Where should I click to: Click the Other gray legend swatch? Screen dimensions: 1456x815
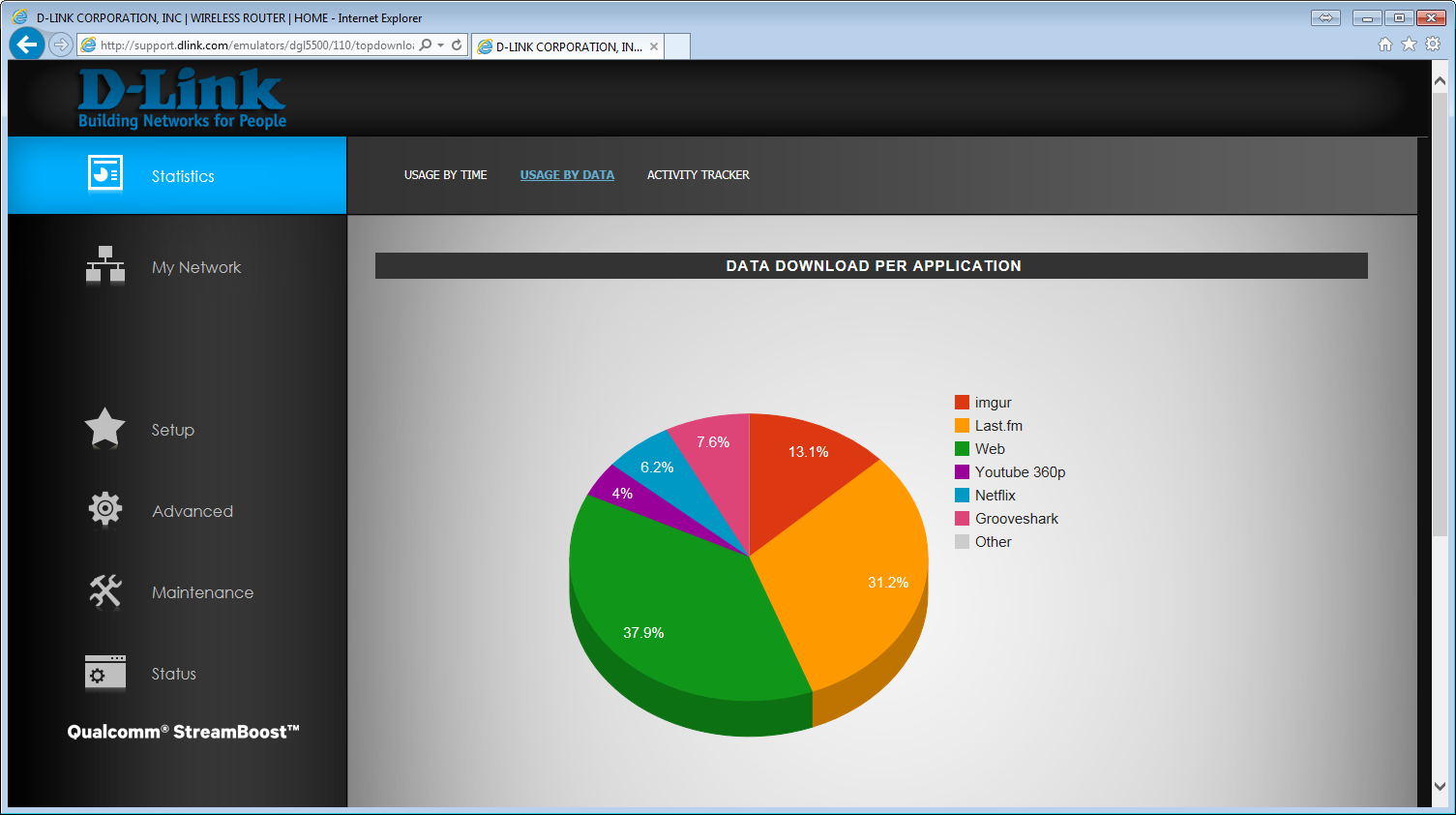click(962, 542)
